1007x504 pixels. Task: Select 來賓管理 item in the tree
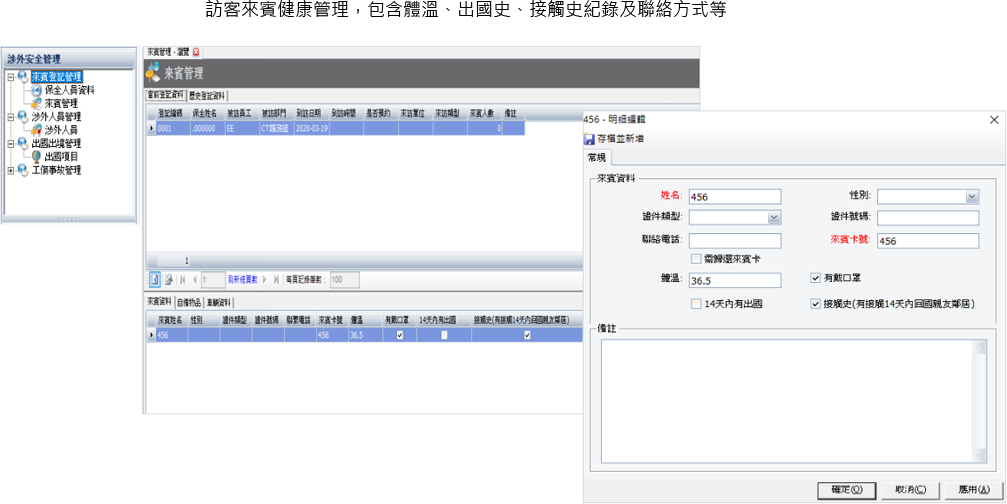tap(60, 103)
